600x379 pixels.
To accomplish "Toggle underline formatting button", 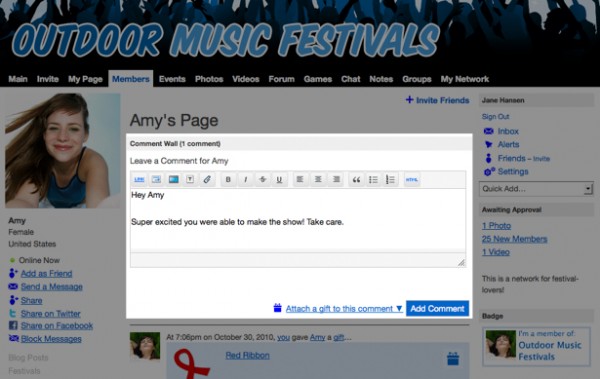I will click(279, 179).
